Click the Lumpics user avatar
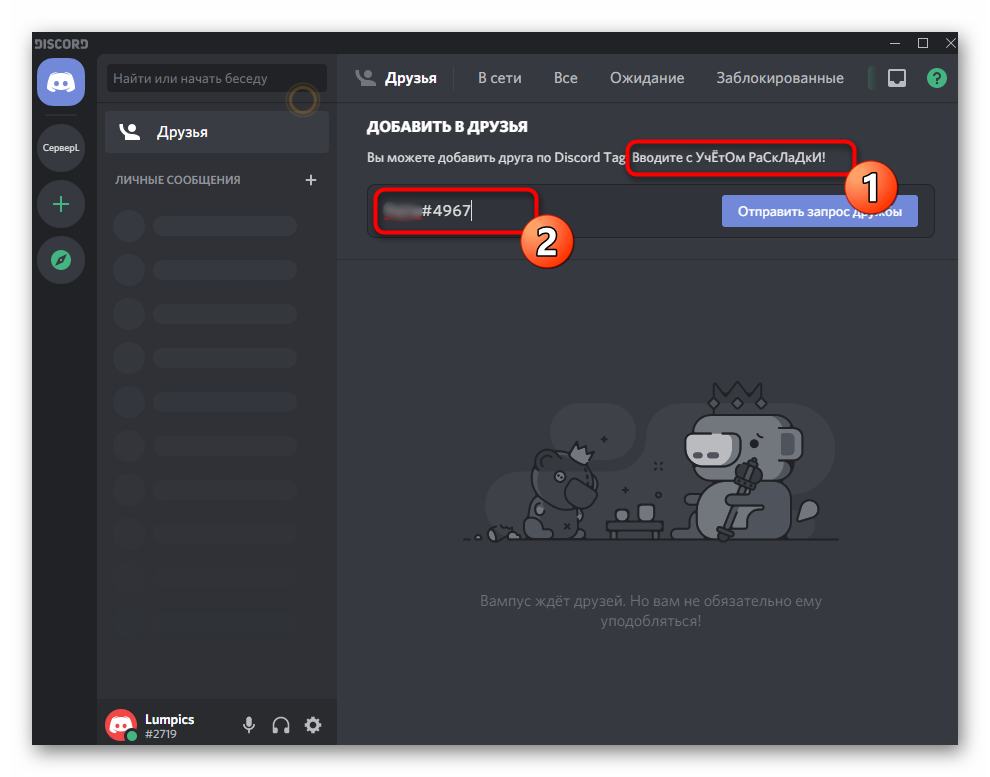This screenshot has width=990, height=777. [121, 725]
